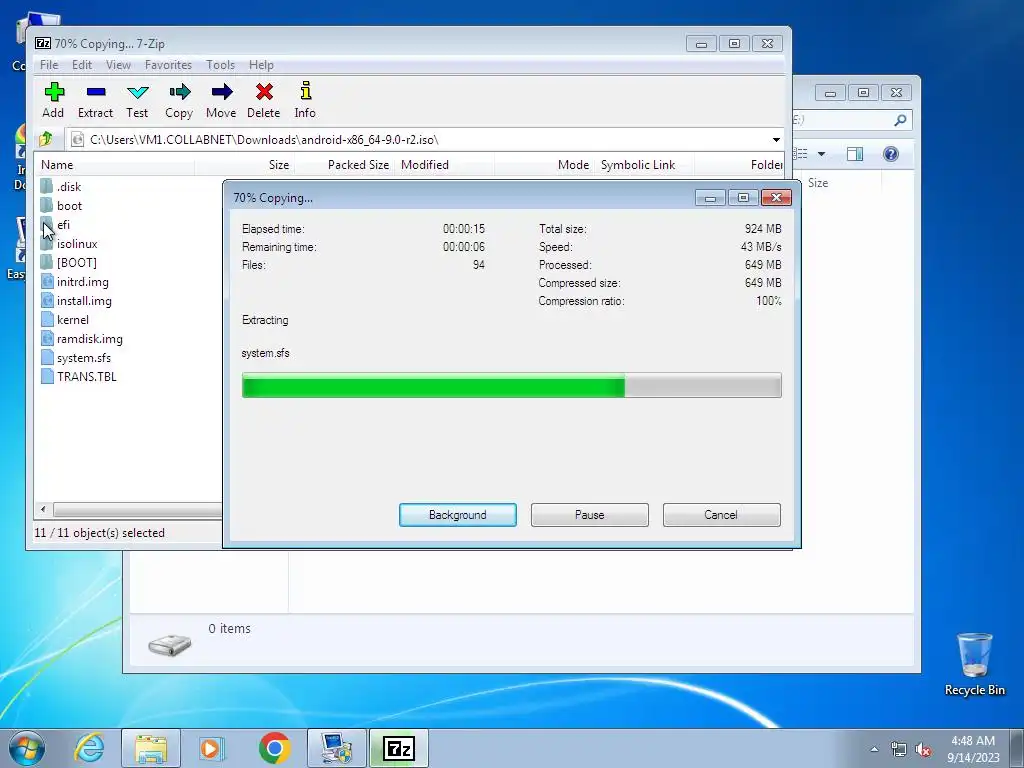The height and width of the screenshot is (768, 1024).
Task: Open the File menu
Action: [x=49, y=65]
